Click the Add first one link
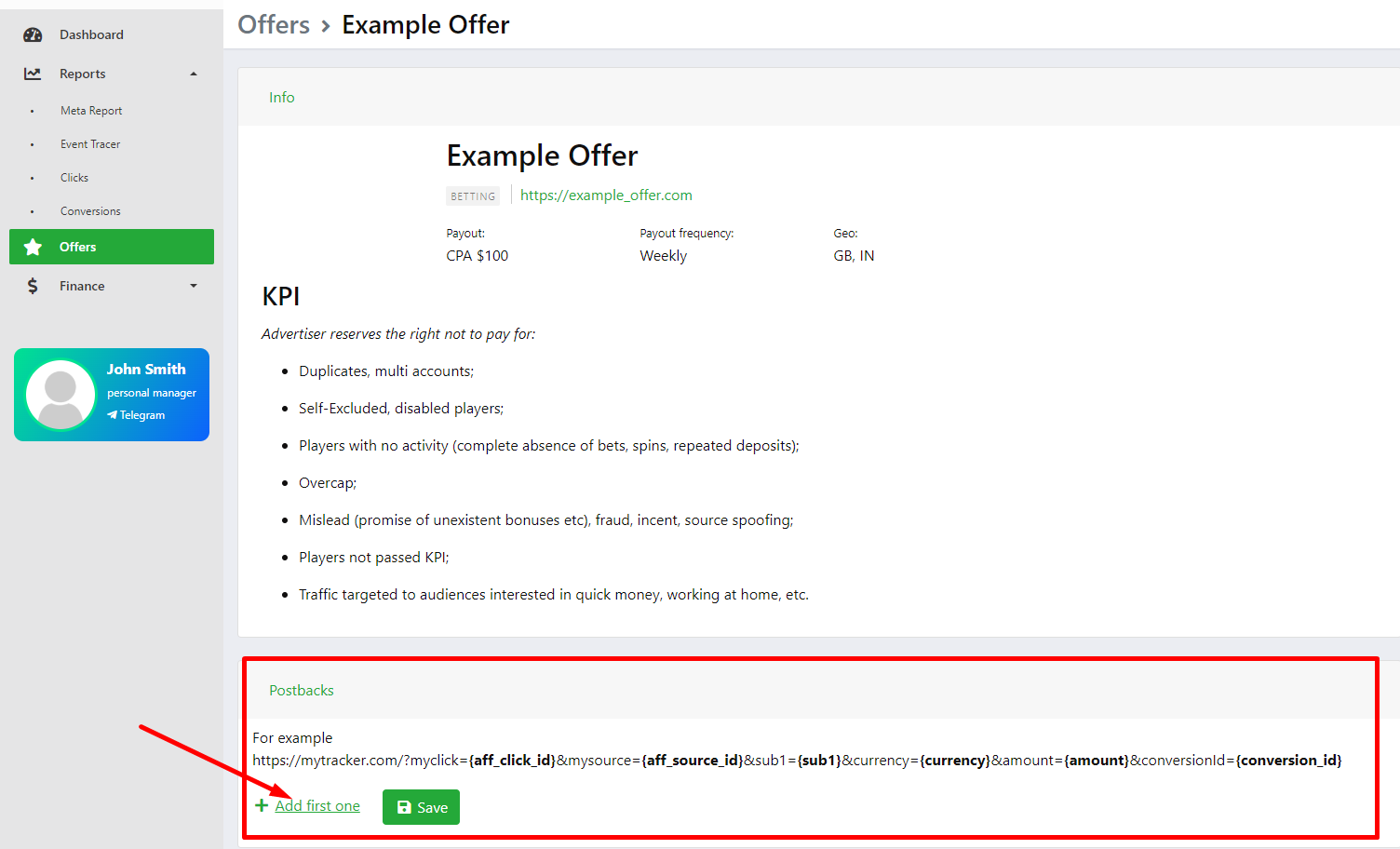Screen dimensions: 1400x849 pos(317,806)
